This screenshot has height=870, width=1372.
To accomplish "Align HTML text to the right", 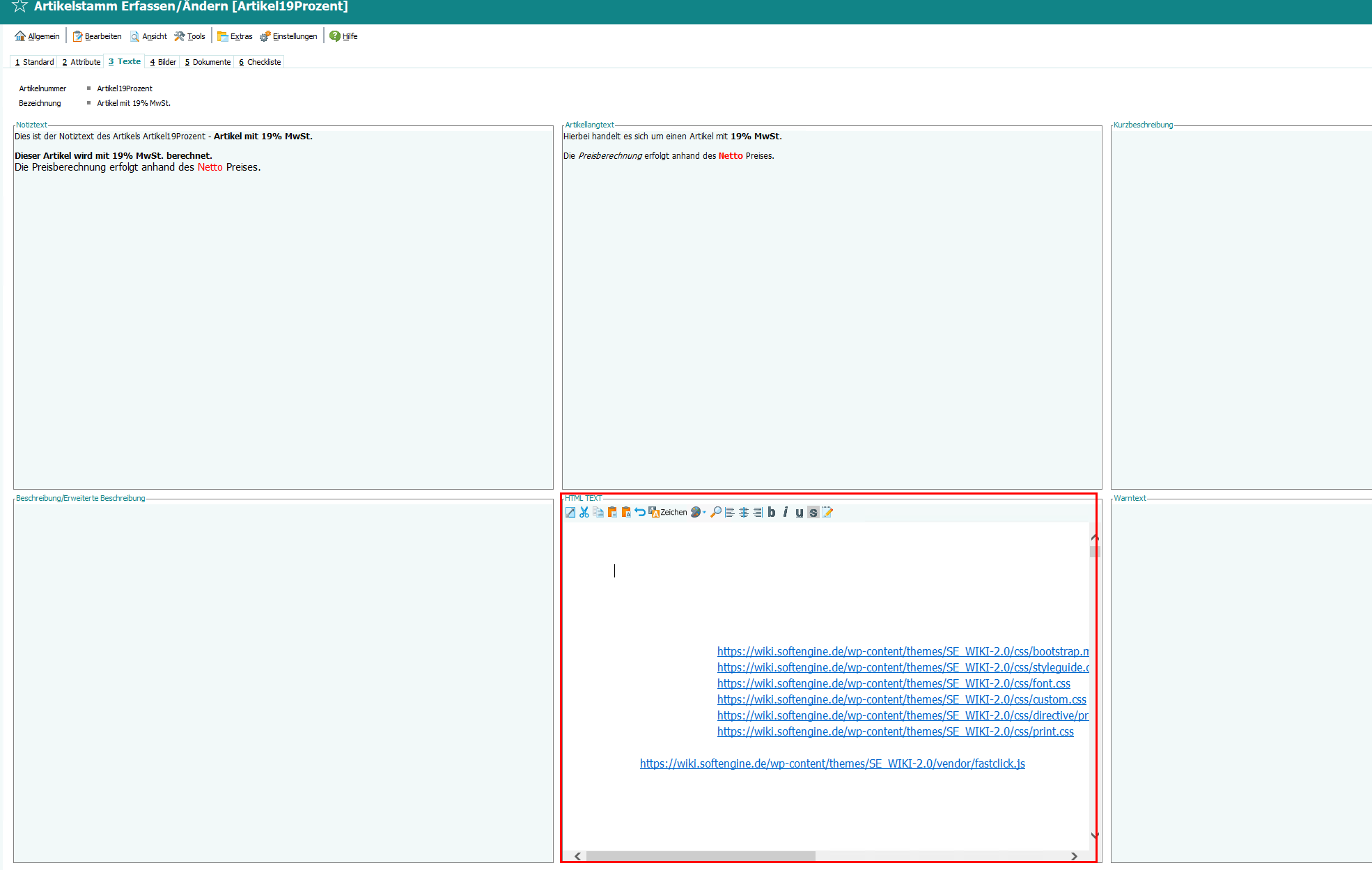I will pyautogui.click(x=758, y=512).
